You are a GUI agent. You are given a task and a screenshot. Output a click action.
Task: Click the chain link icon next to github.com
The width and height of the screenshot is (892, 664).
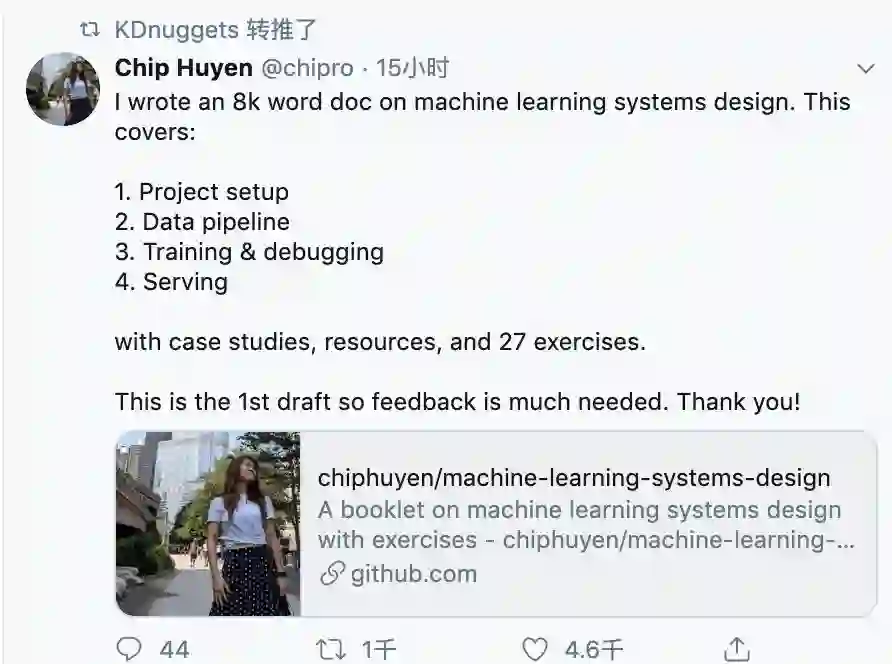(332, 574)
